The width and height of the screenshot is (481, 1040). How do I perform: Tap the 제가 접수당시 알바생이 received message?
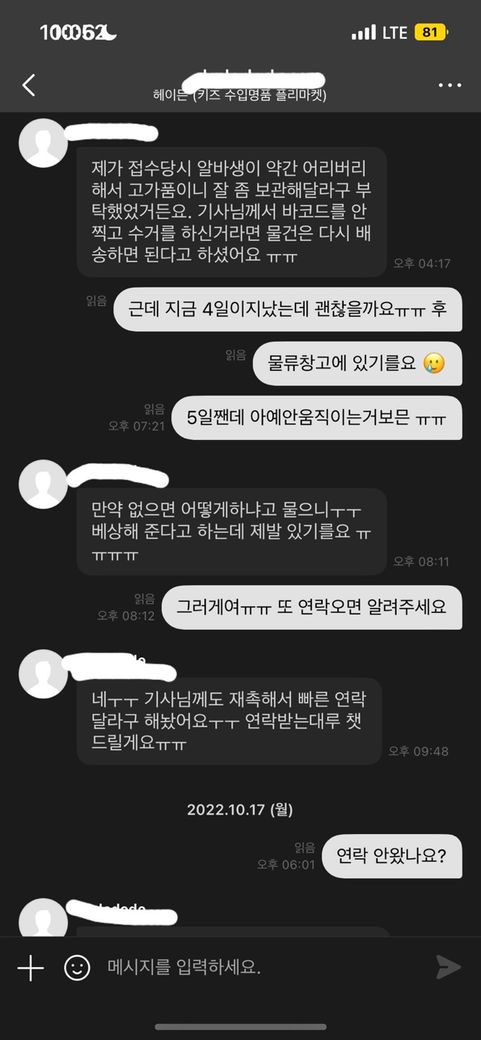[232, 212]
